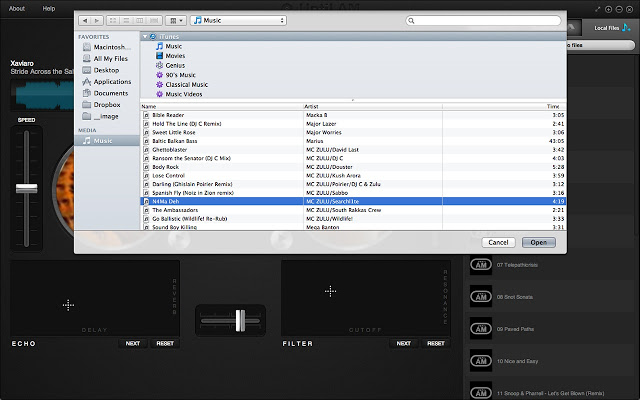
Task: Click the Speed slider handle
Action: (x=27, y=188)
